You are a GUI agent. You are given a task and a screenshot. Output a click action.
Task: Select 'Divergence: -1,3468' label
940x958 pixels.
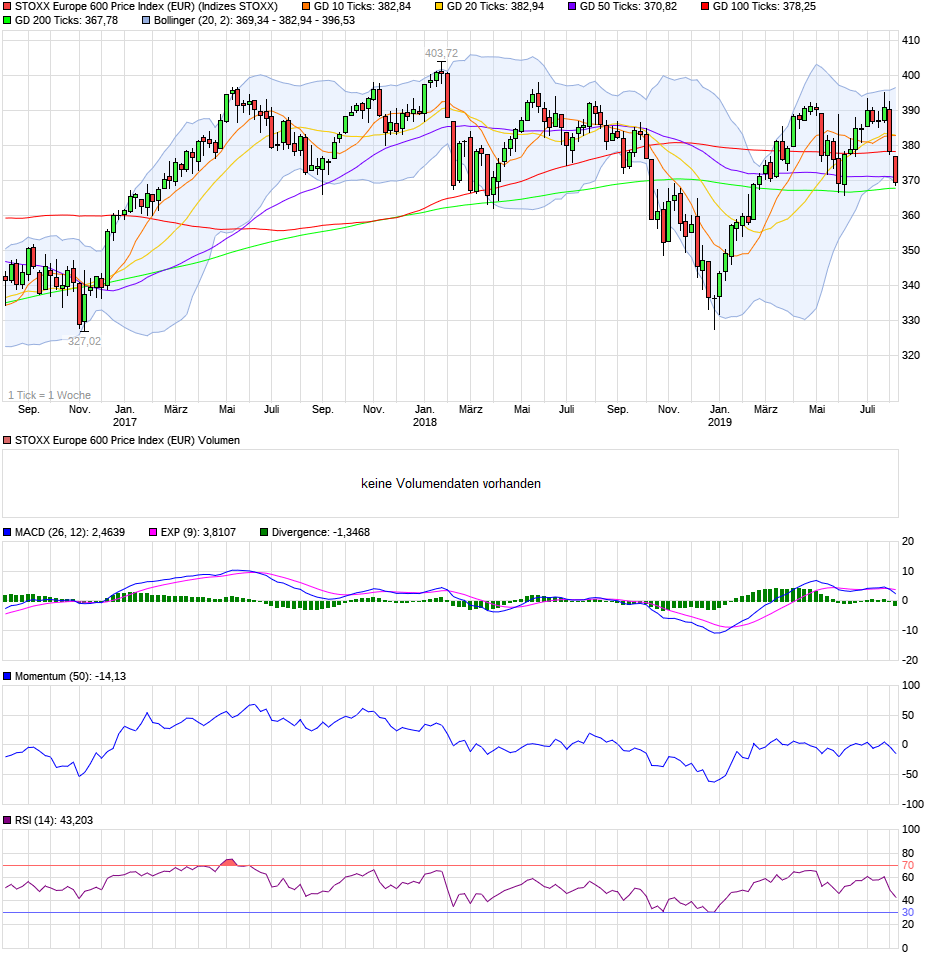click(x=321, y=533)
